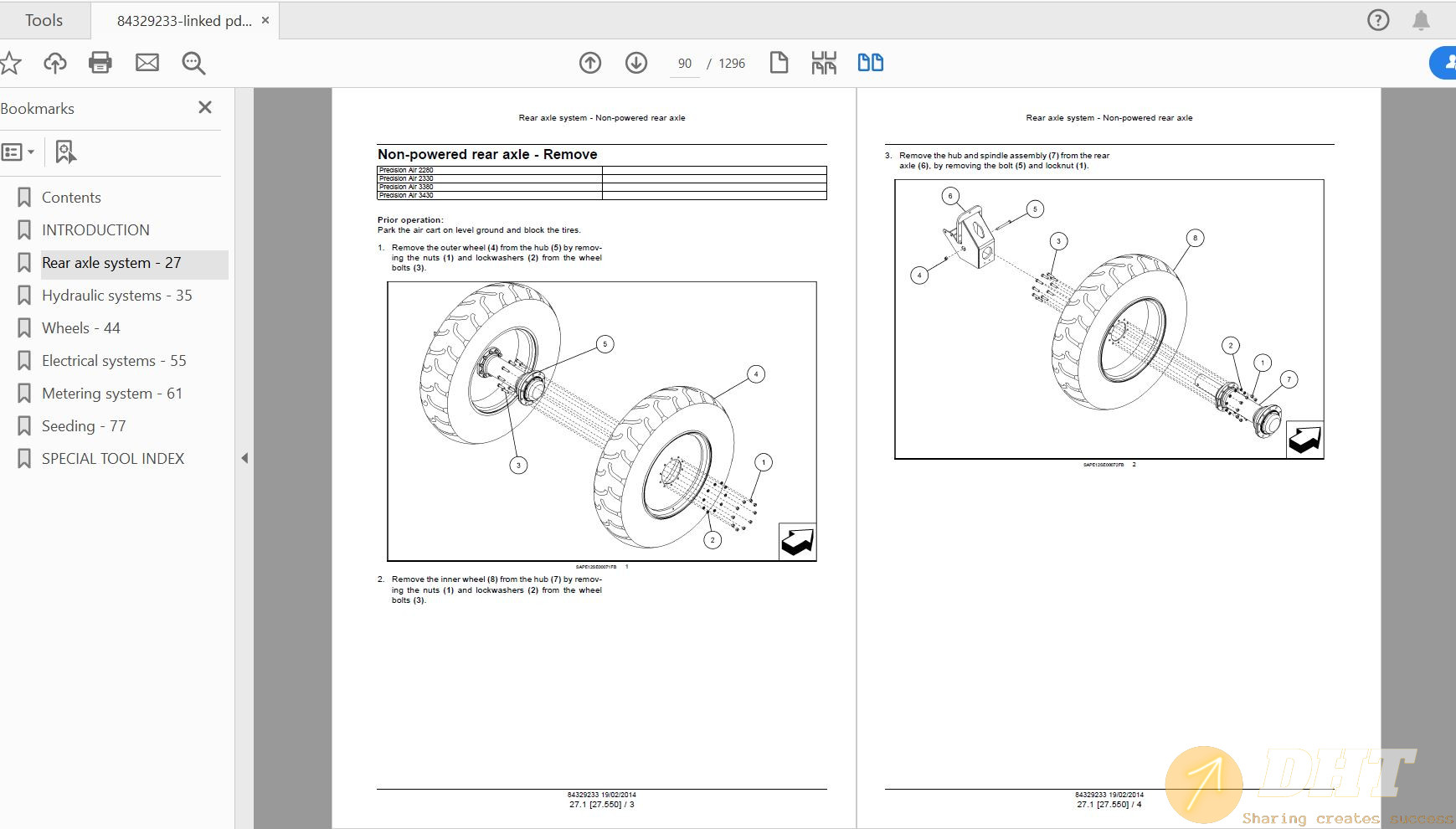
Task: Click return arrow icon in figure 2
Action: coord(1304,439)
